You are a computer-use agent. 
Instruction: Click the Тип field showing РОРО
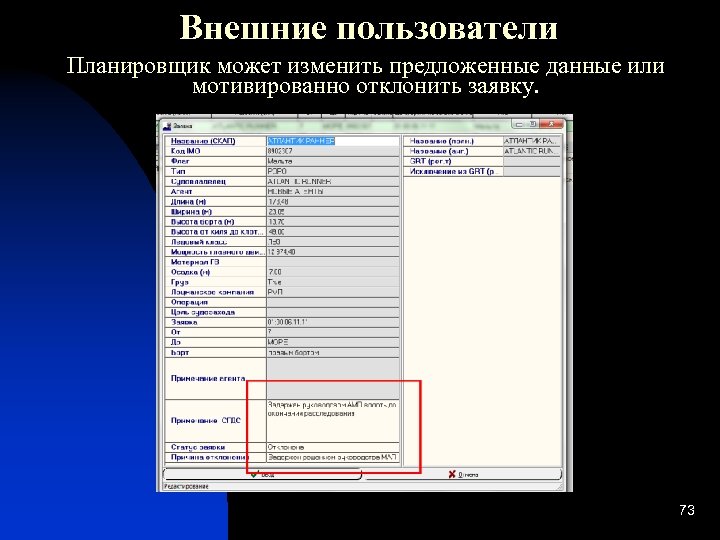[333, 171]
